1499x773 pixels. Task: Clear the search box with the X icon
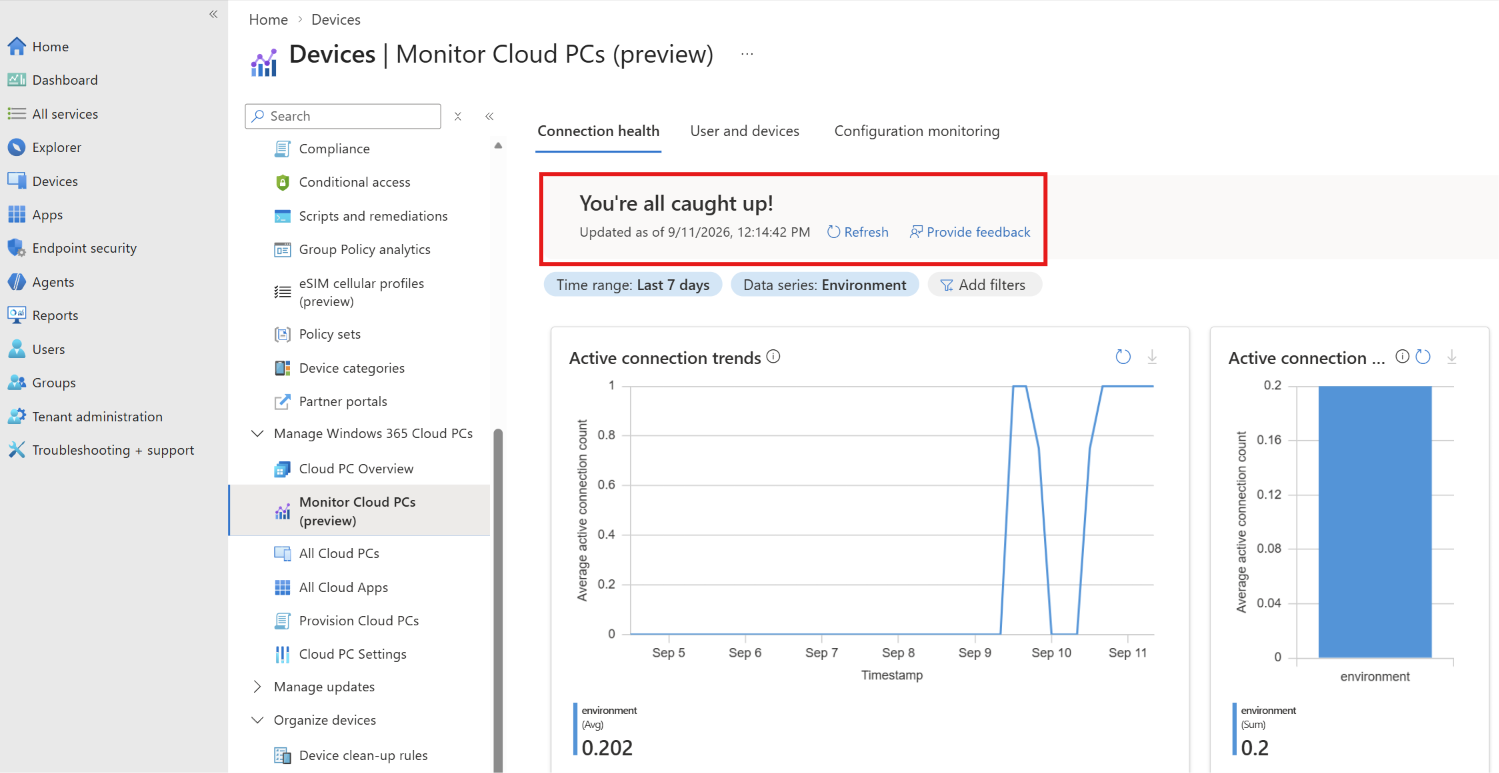click(458, 116)
